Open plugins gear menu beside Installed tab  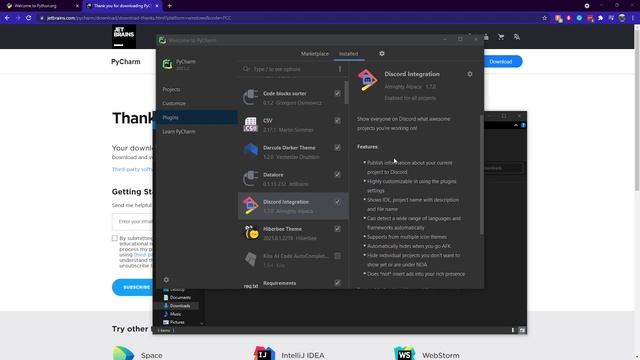click(x=382, y=53)
